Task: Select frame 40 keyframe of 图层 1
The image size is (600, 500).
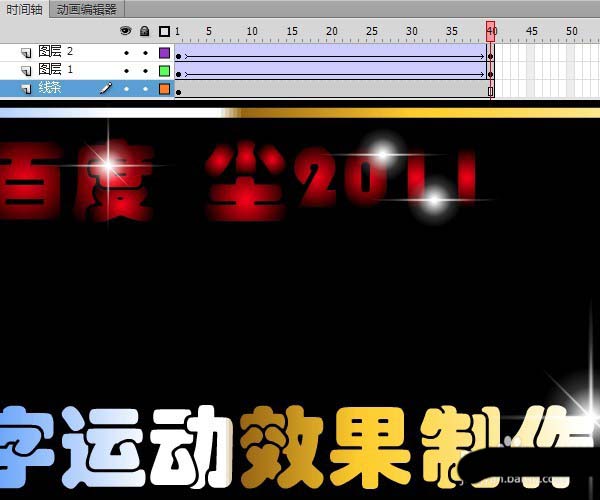Action: pyautogui.click(x=491, y=74)
